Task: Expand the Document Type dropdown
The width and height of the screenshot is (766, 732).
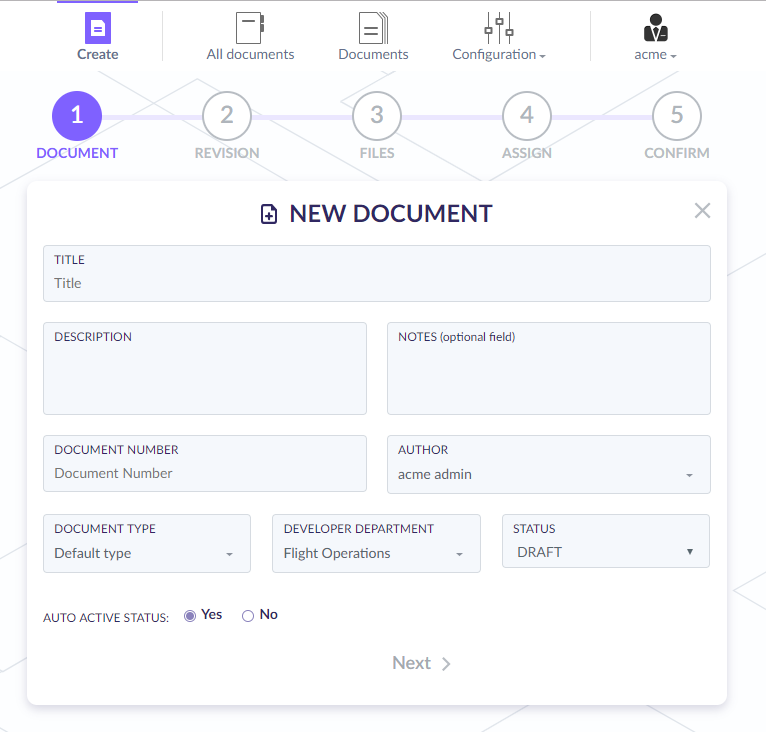Action: [146, 553]
